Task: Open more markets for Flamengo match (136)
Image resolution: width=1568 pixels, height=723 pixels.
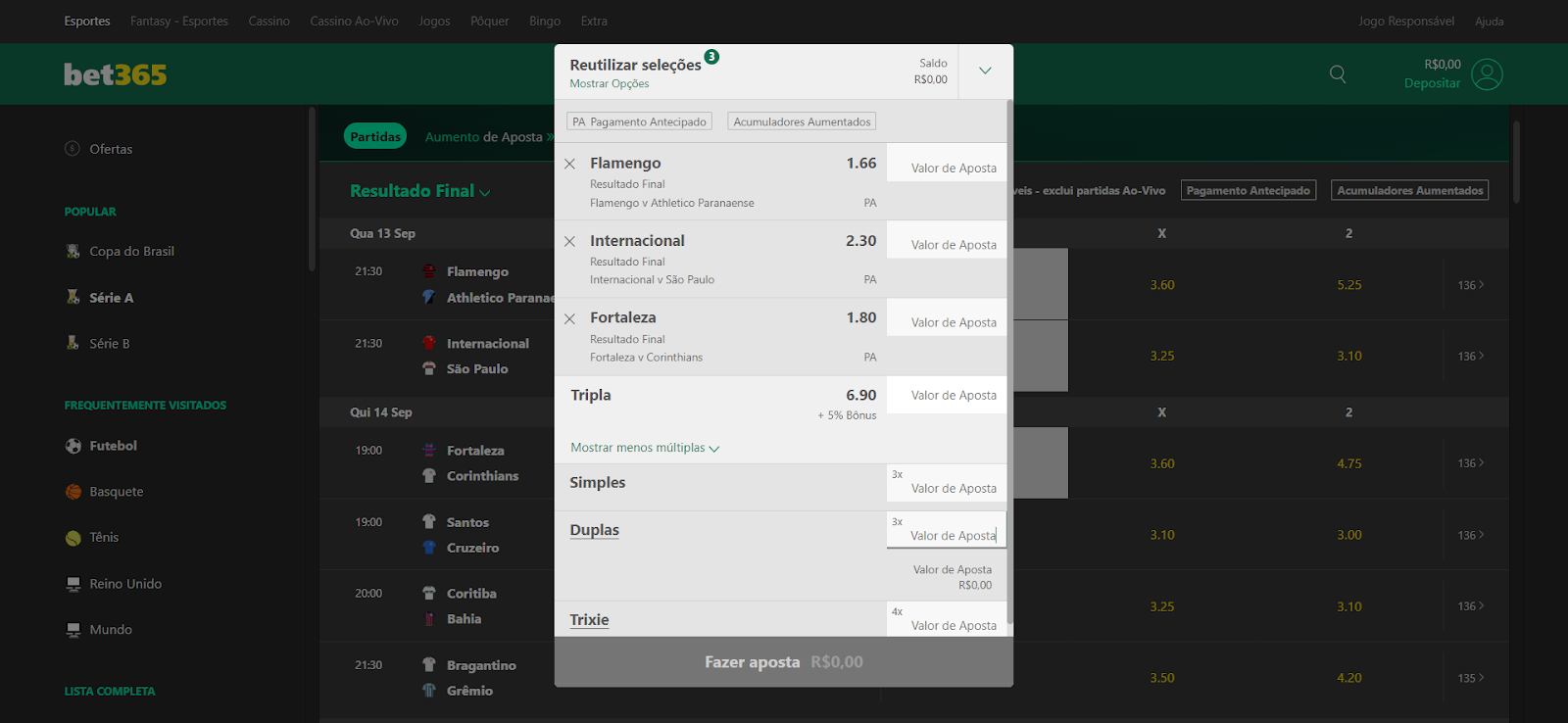Action: click(1471, 285)
